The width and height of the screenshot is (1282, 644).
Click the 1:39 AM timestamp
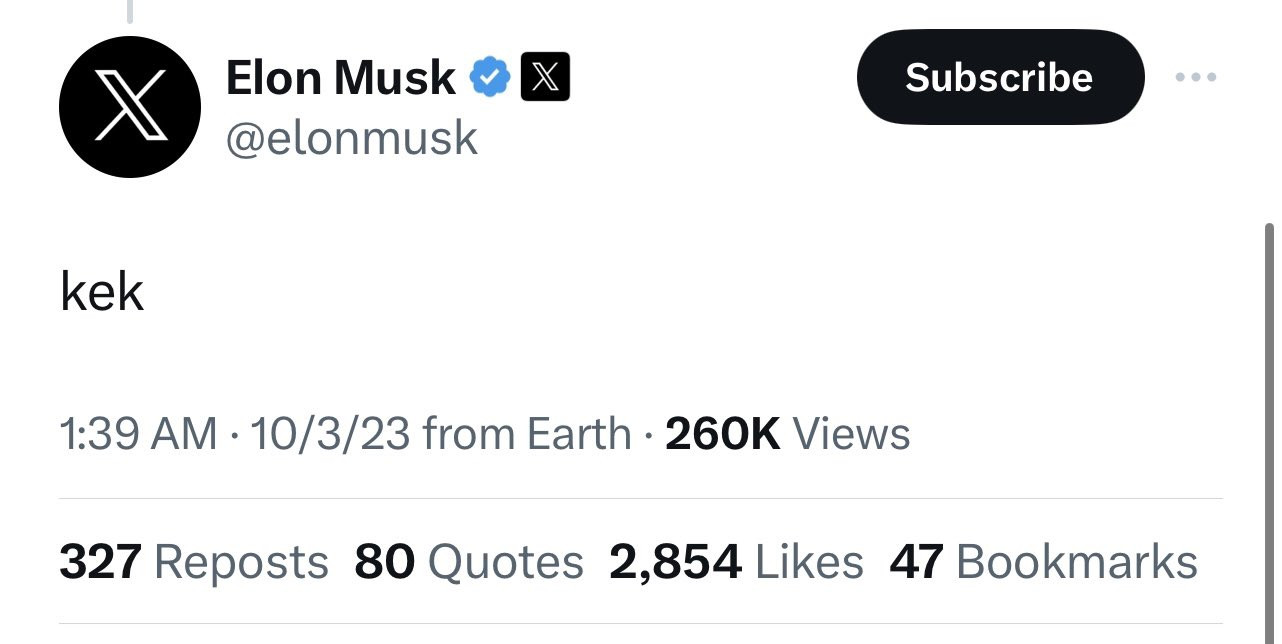(x=138, y=434)
